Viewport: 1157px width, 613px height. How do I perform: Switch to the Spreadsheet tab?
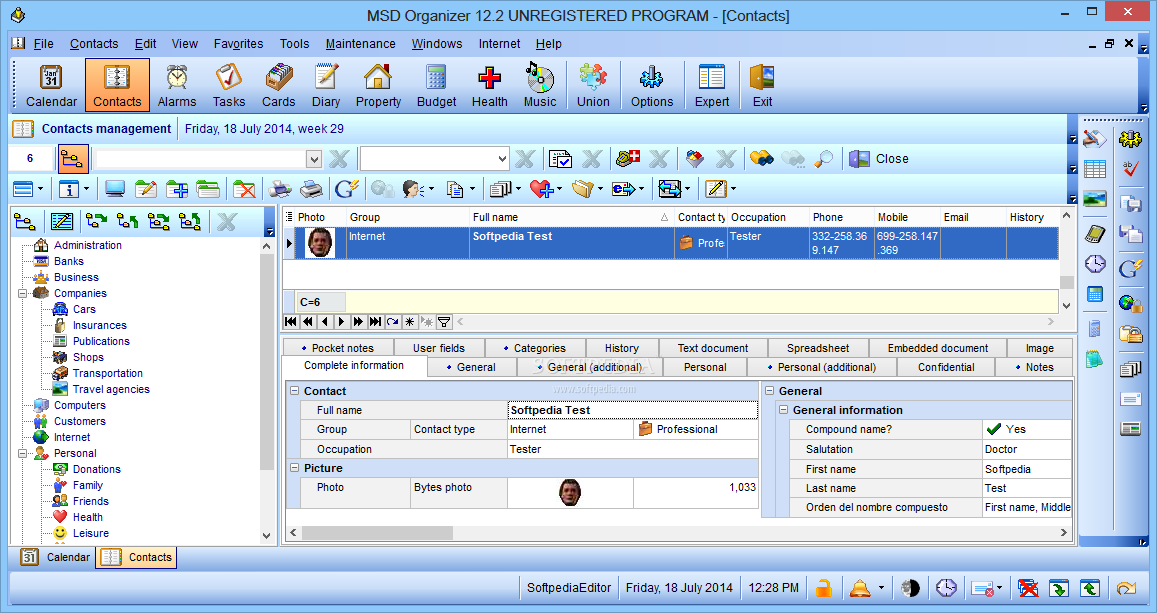pos(818,348)
